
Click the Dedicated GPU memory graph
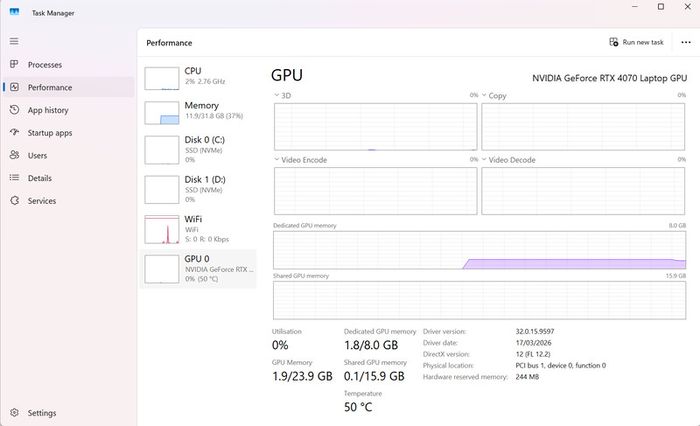point(479,250)
